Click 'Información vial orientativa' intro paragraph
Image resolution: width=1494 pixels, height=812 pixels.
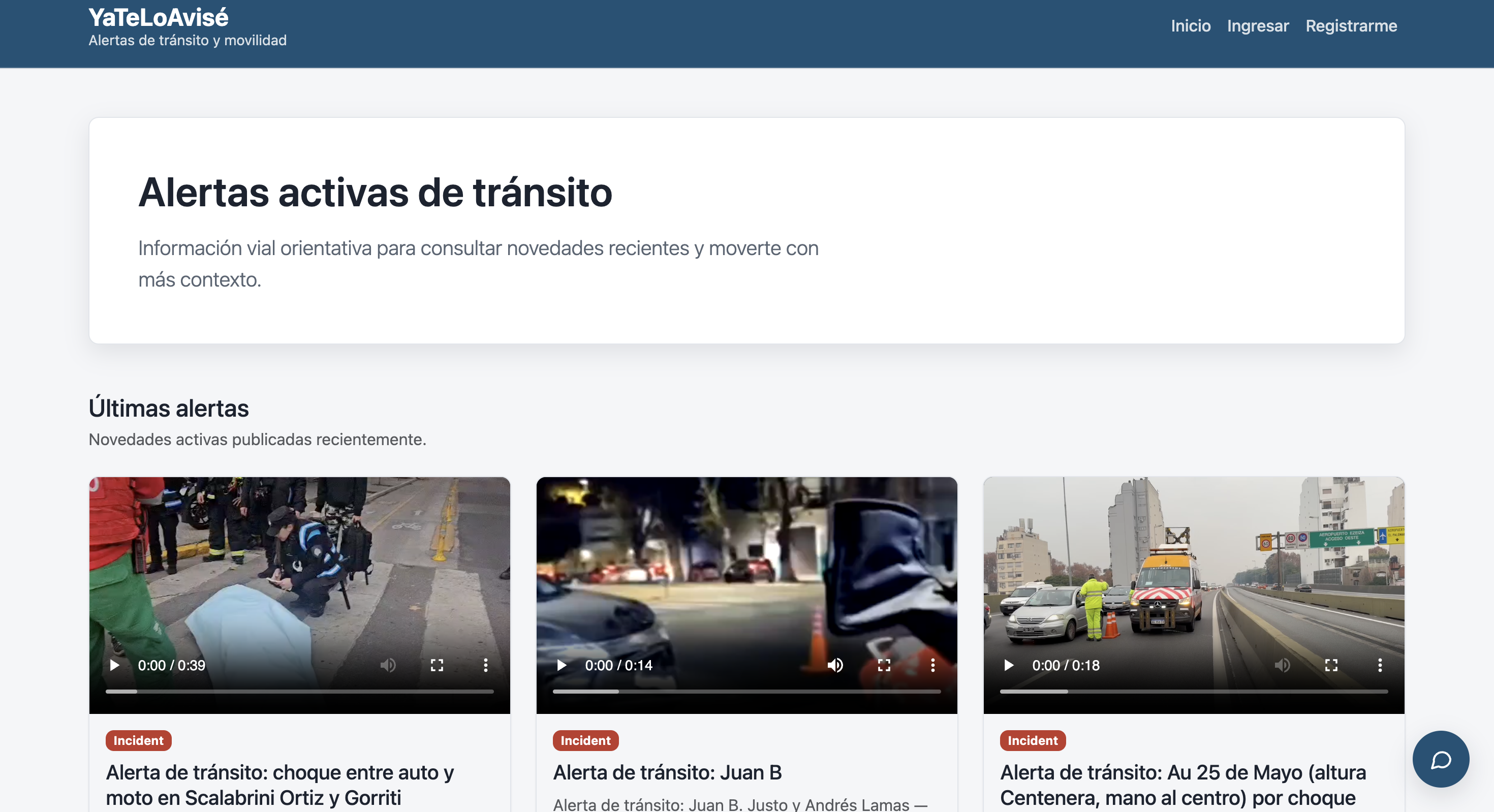479,264
